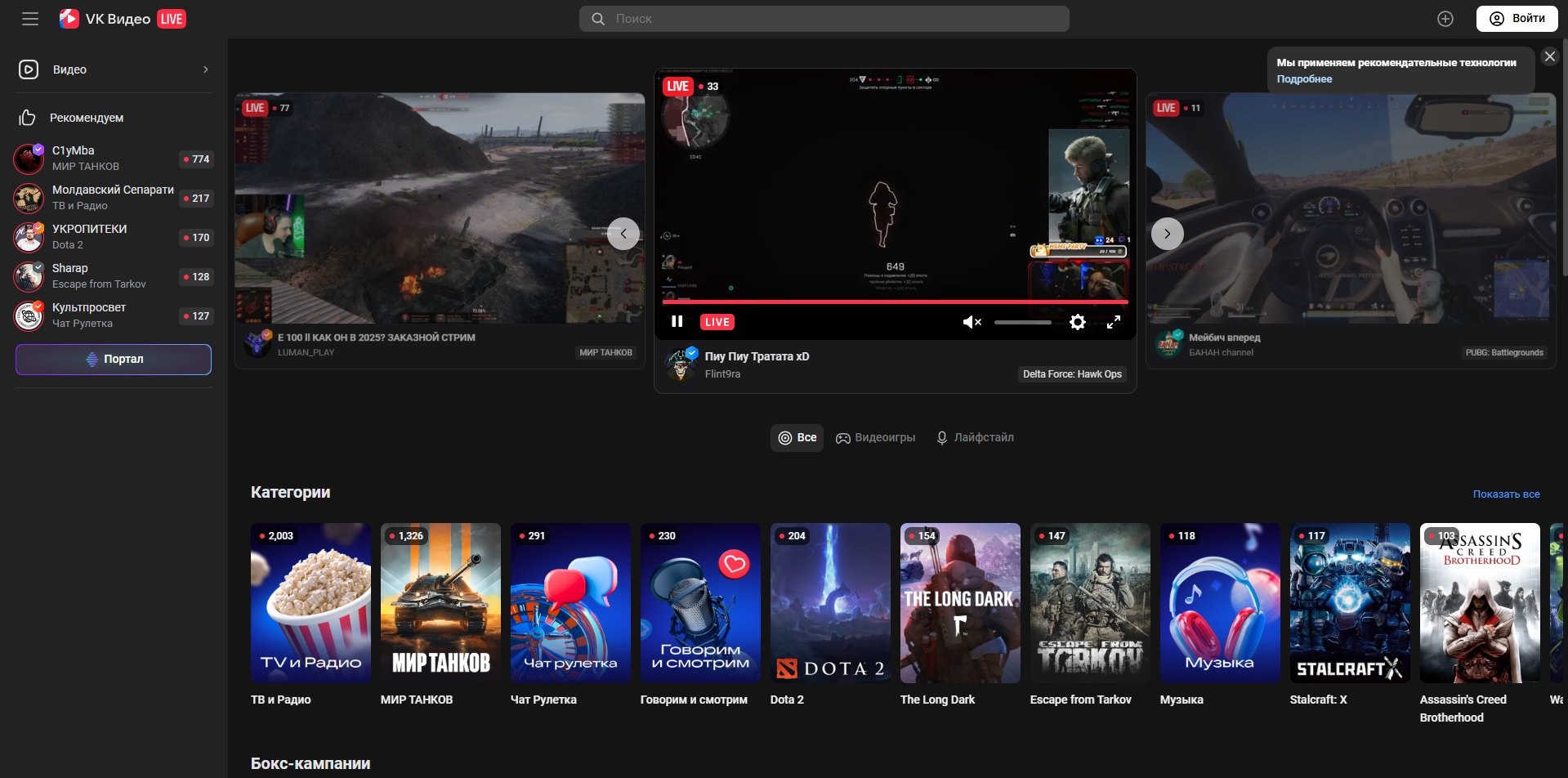The image size is (1568, 778).
Task: Select the УКРОПИТЕКИ channel name
Action: (89, 229)
